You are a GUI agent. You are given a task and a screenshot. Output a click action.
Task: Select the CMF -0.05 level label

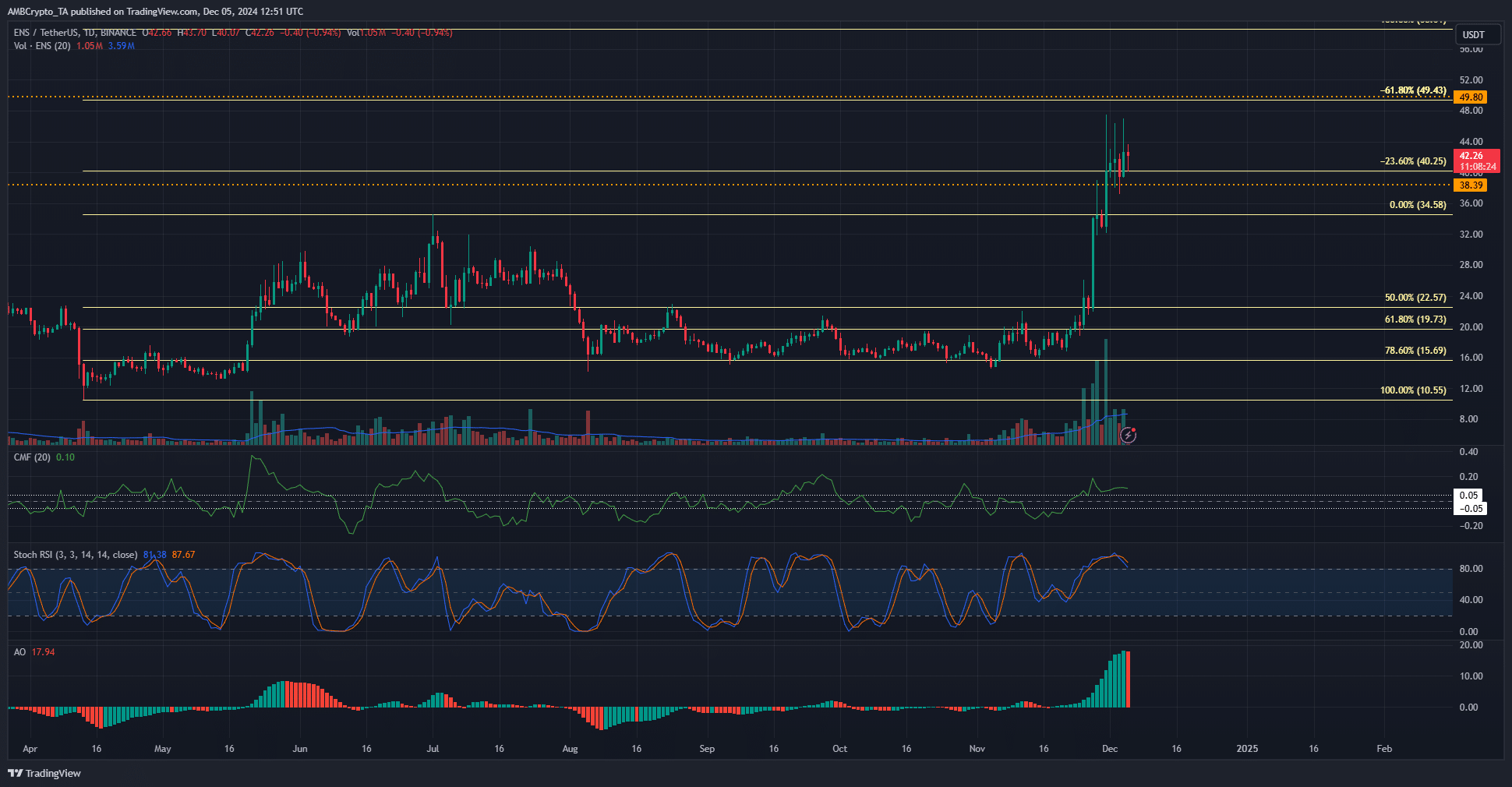(1471, 509)
